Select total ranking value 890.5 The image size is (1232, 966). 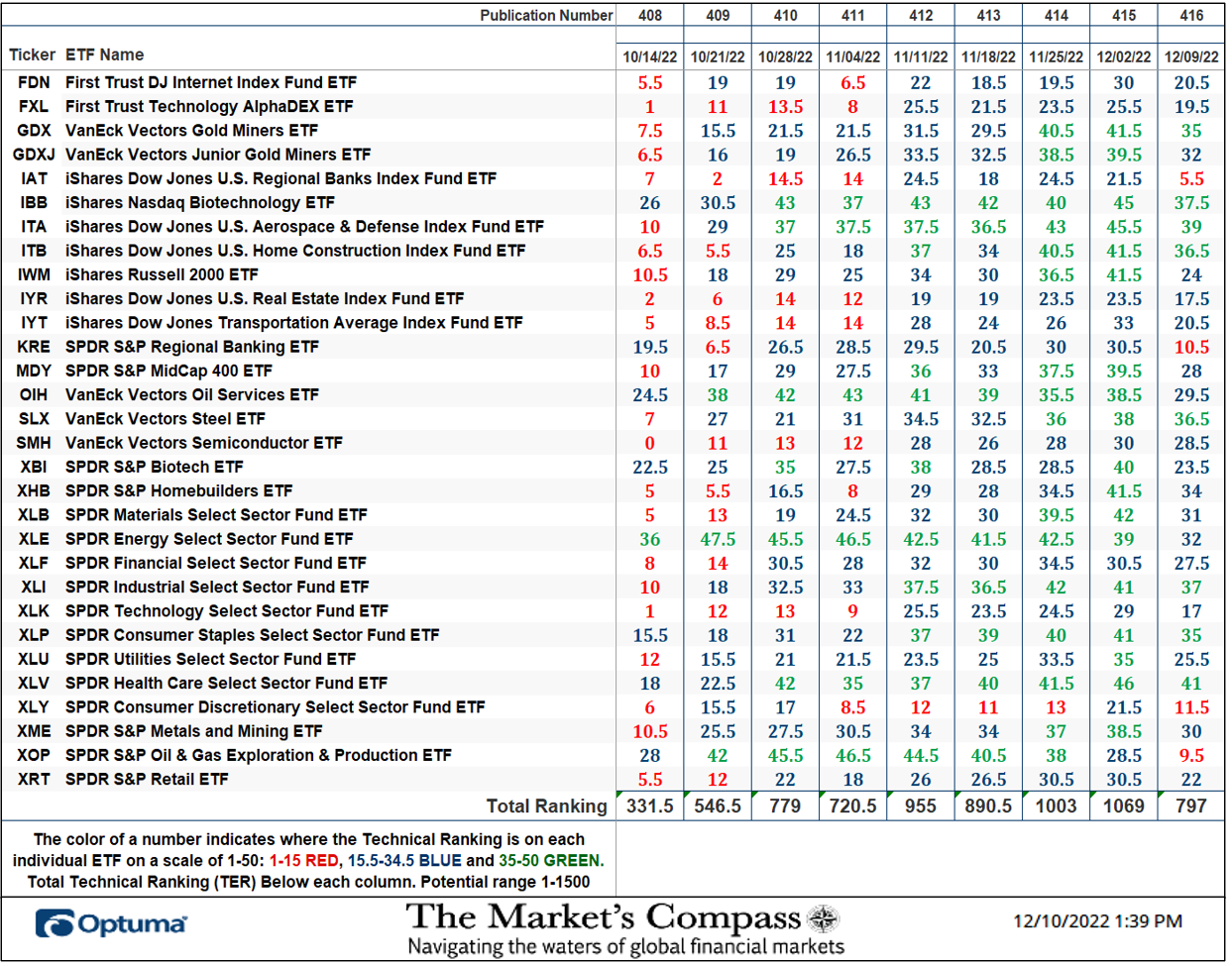click(x=988, y=805)
